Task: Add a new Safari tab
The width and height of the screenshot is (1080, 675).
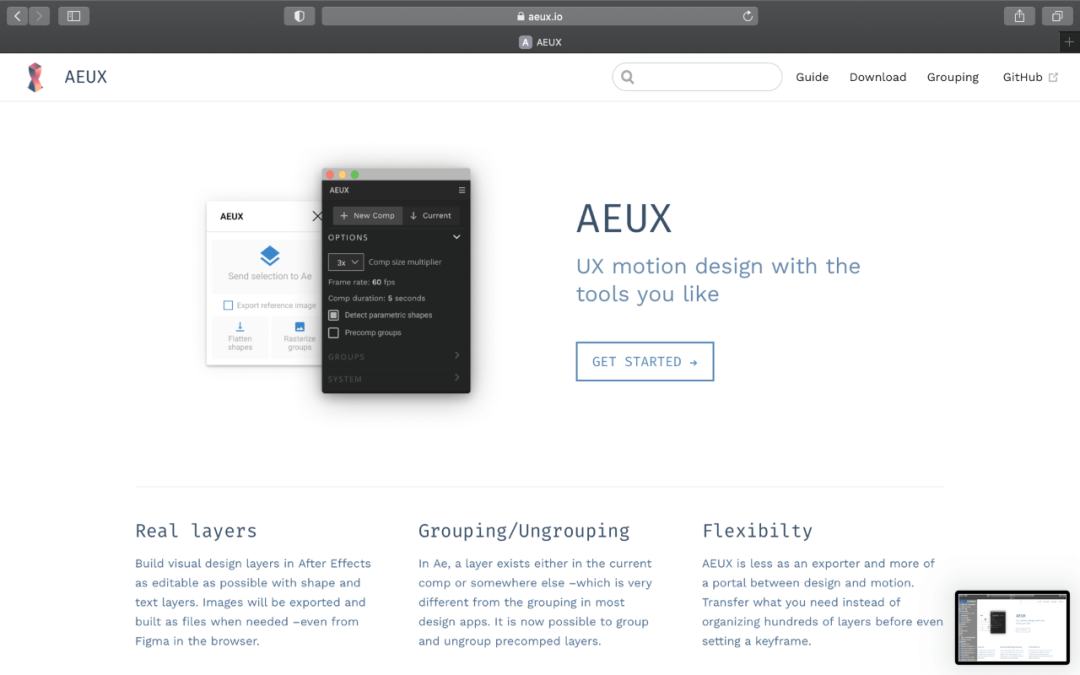Action: 1069,42
